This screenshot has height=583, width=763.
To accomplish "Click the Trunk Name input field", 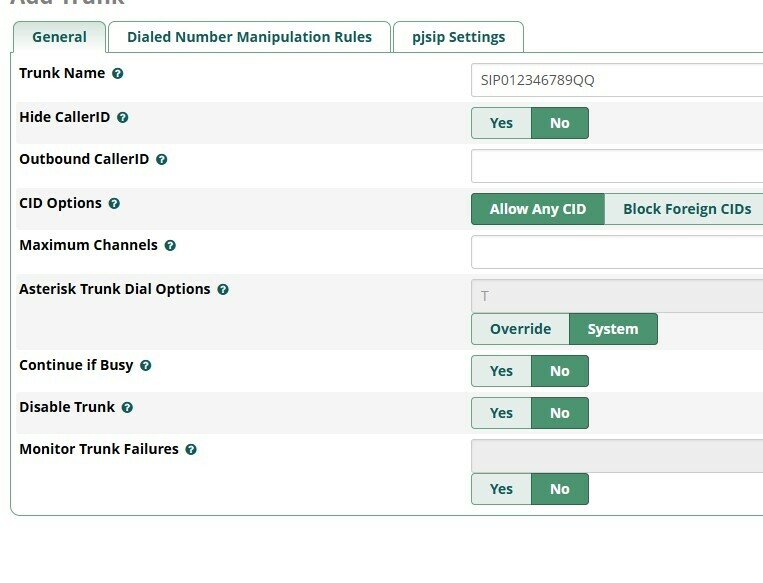I will coord(616,80).
